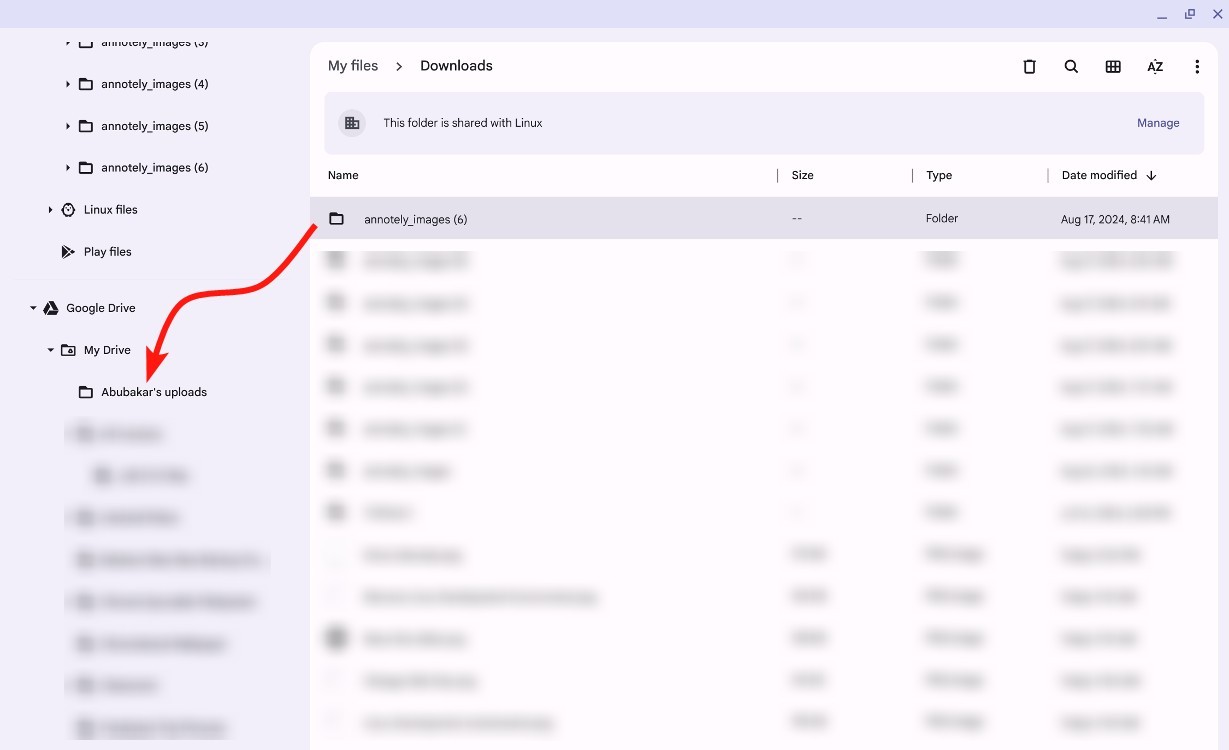Select annotely_images (6) file name
1229x750 pixels.
pyautogui.click(x=416, y=219)
